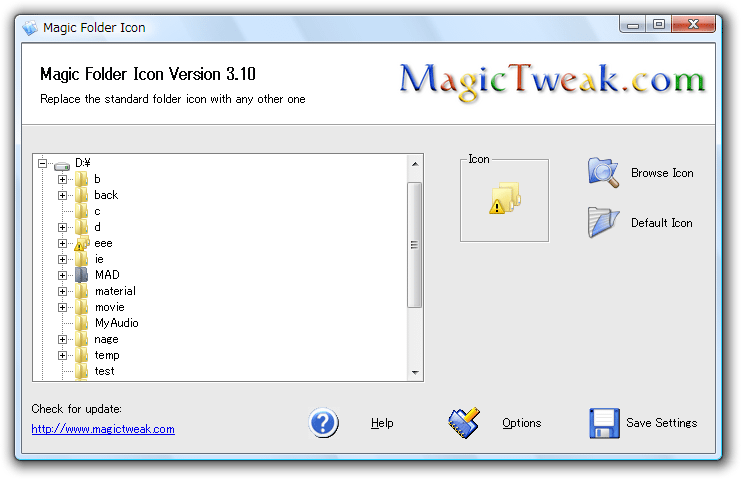Click the Save Settings text label
Viewport: 742px width, 479px height.
(662, 423)
